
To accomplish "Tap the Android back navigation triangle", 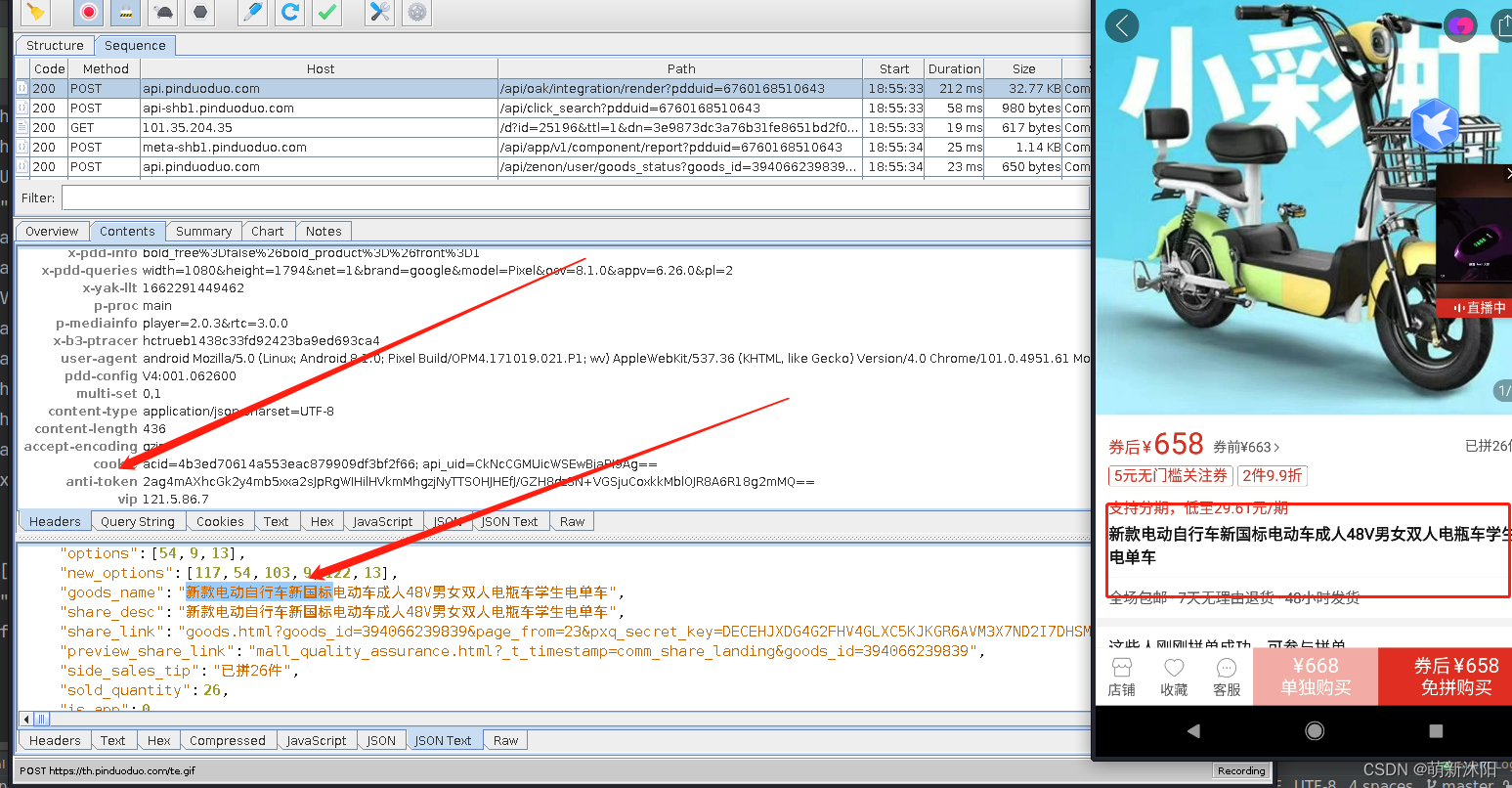I will pos(1193,730).
